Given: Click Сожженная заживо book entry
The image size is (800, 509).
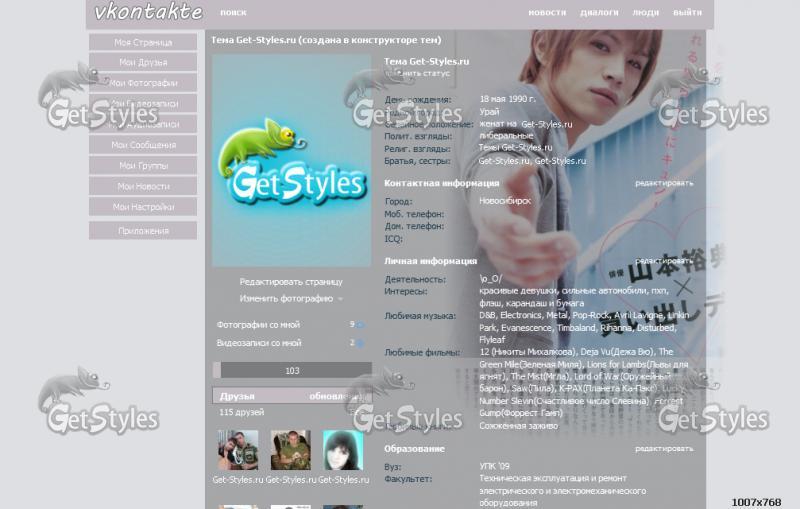Looking at the screenshot, I should click(x=518, y=425).
